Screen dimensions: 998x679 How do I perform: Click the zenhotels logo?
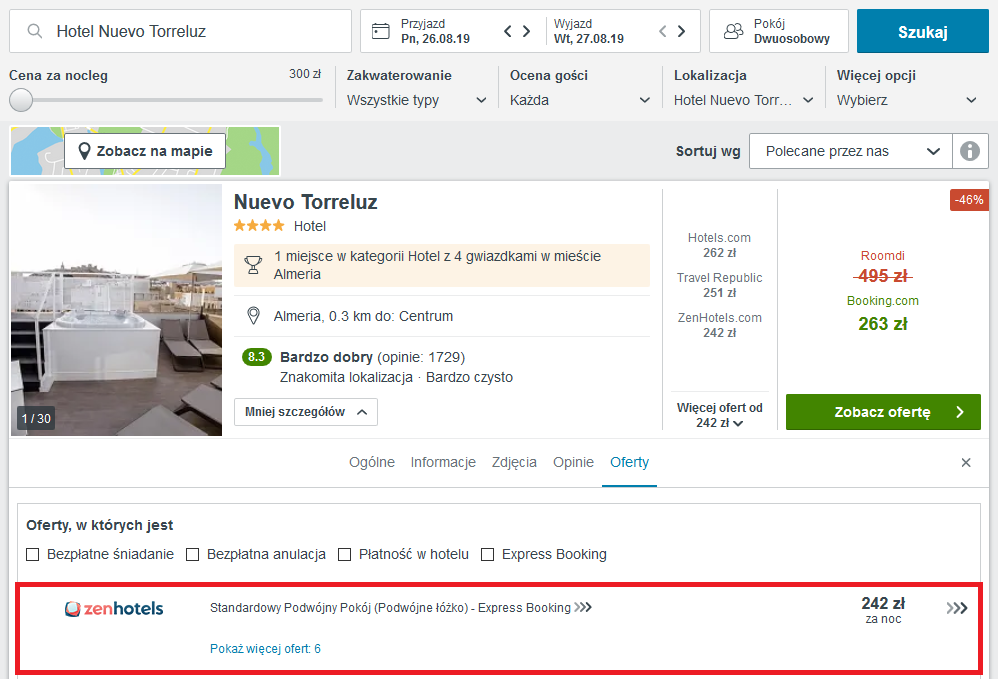(x=114, y=608)
